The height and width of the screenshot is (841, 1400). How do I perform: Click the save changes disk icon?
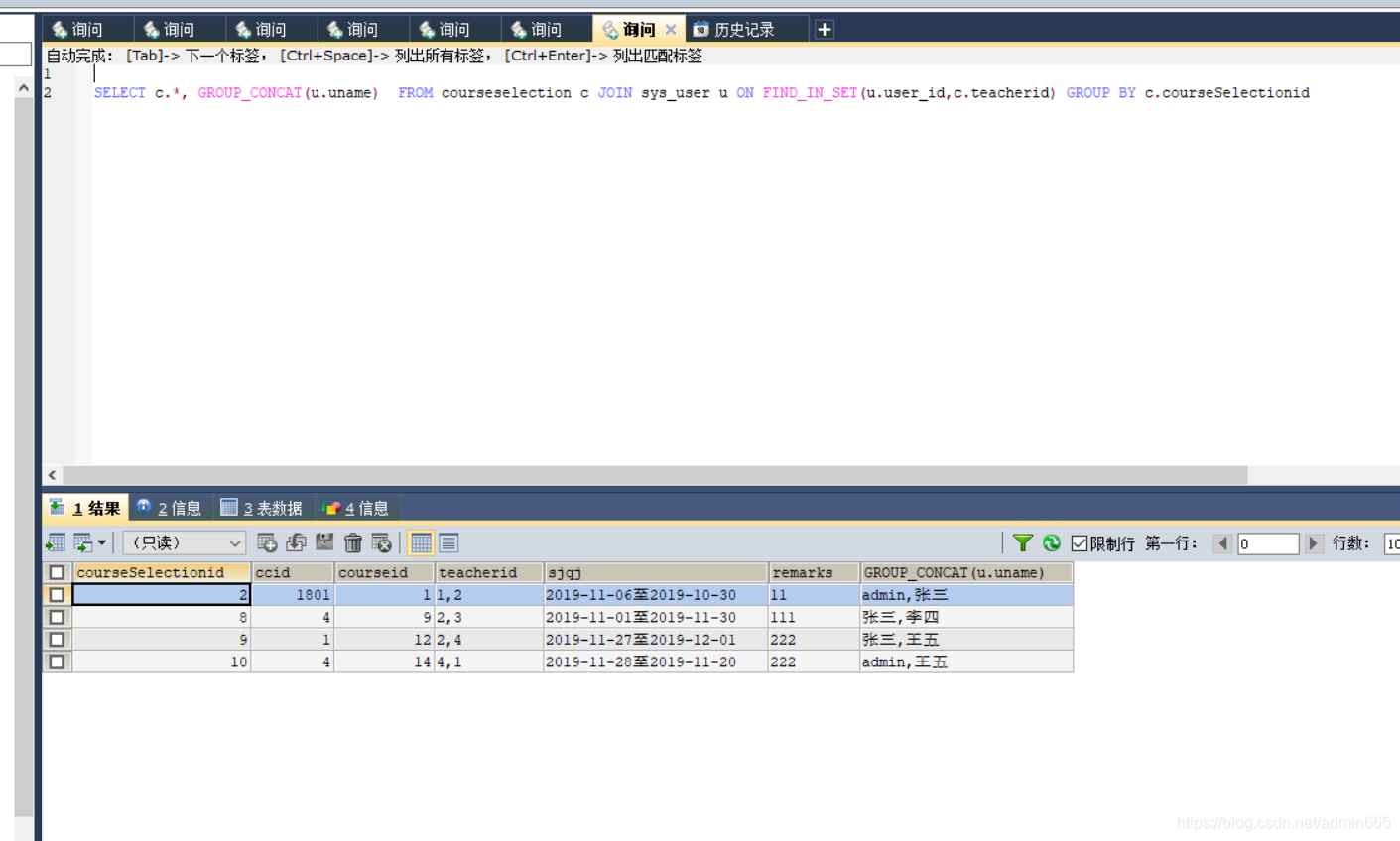click(x=324, y=542)
